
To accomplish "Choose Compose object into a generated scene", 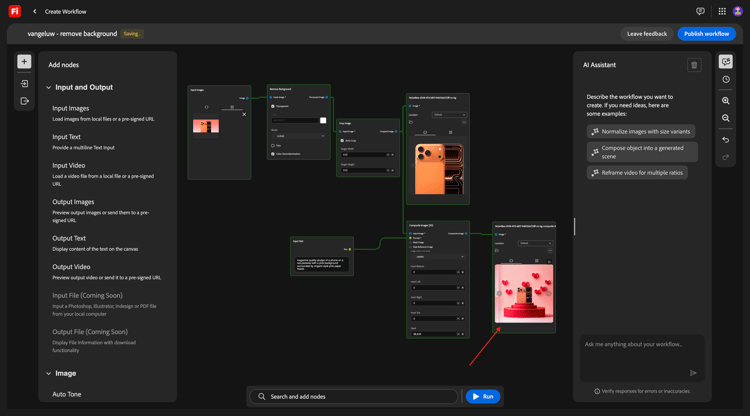I will tap(642, 152).
